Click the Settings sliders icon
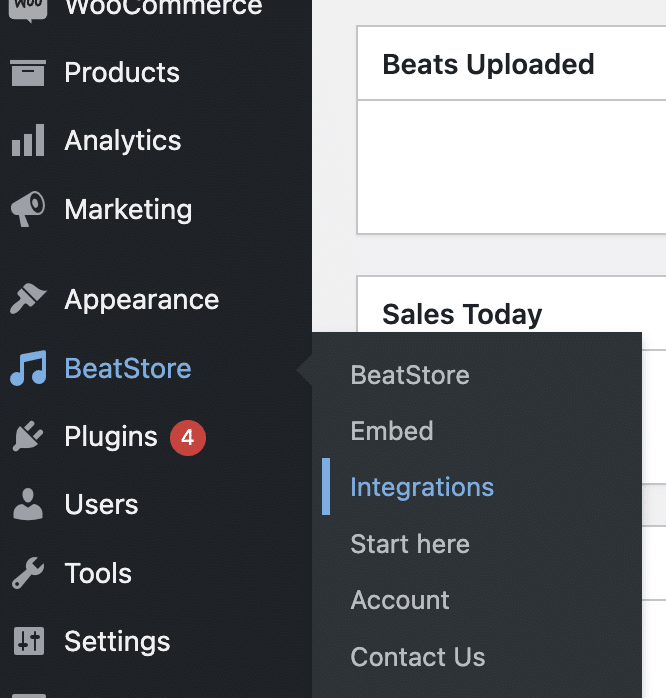The image size is (666, 698). click(28, 641)
